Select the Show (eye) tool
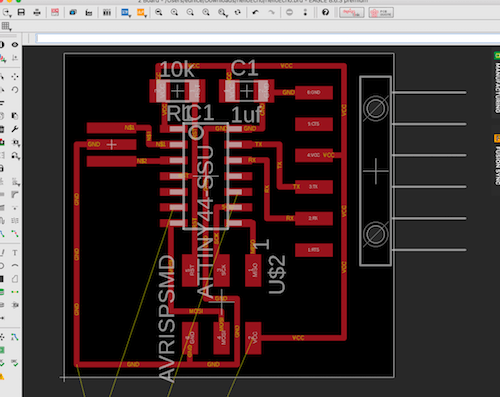500x397 pixels. coord(15,44)
